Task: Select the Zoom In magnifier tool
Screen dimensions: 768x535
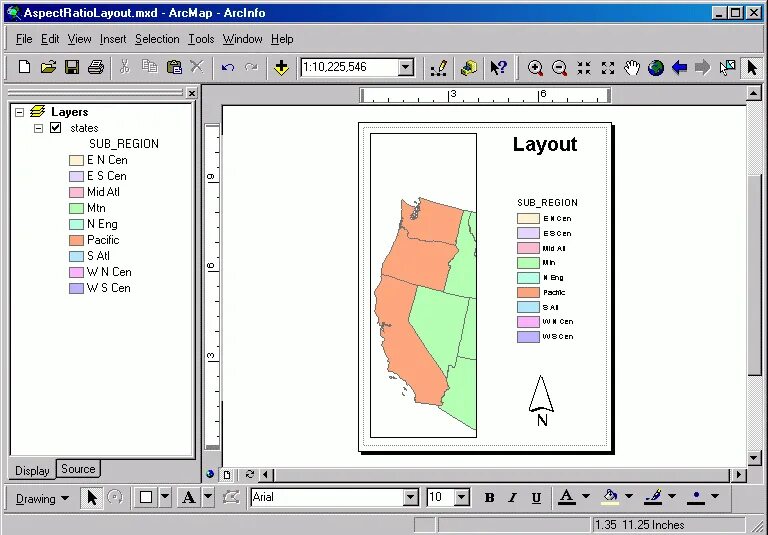Action: (535, 68)
